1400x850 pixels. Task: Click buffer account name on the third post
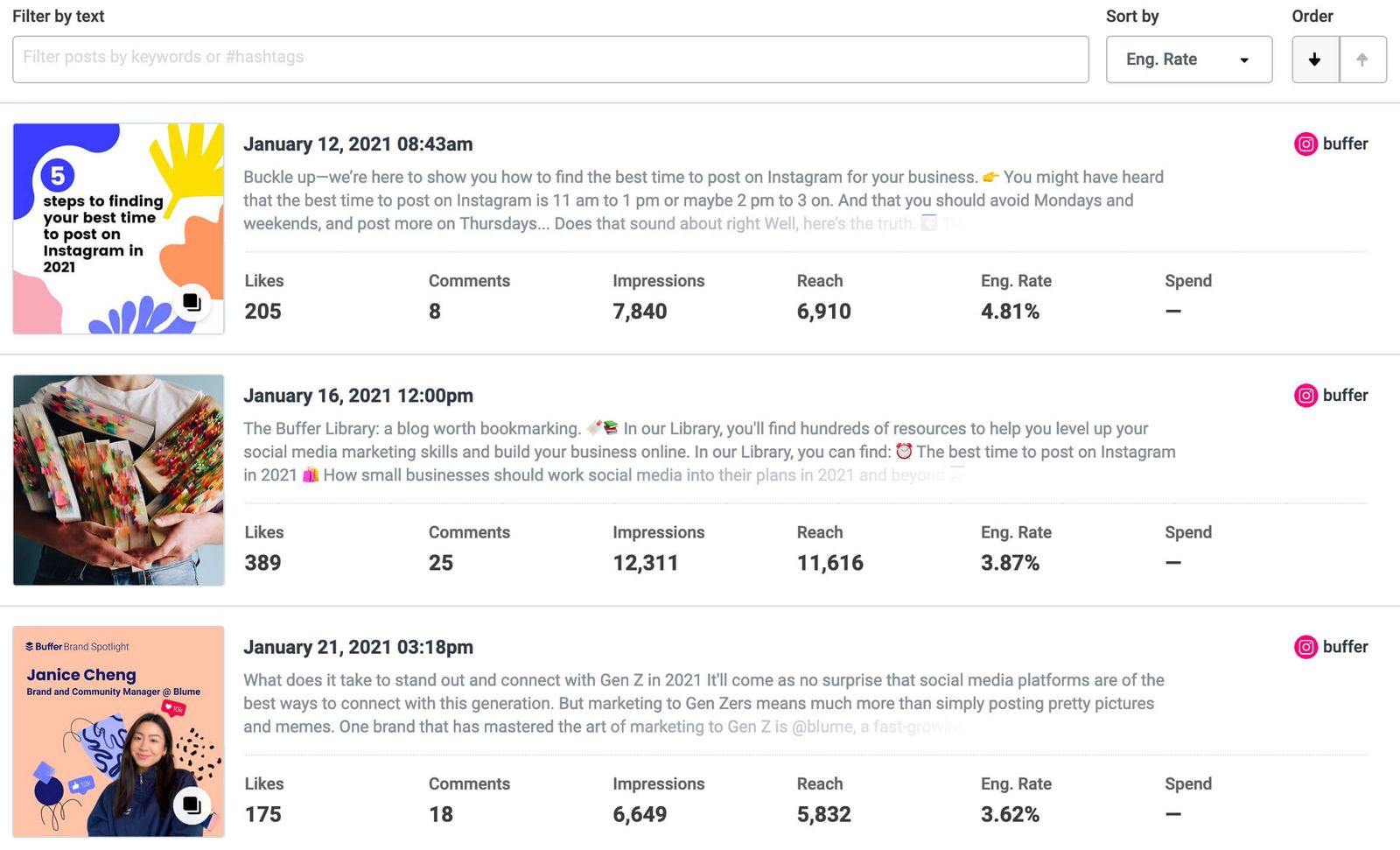1345,648
